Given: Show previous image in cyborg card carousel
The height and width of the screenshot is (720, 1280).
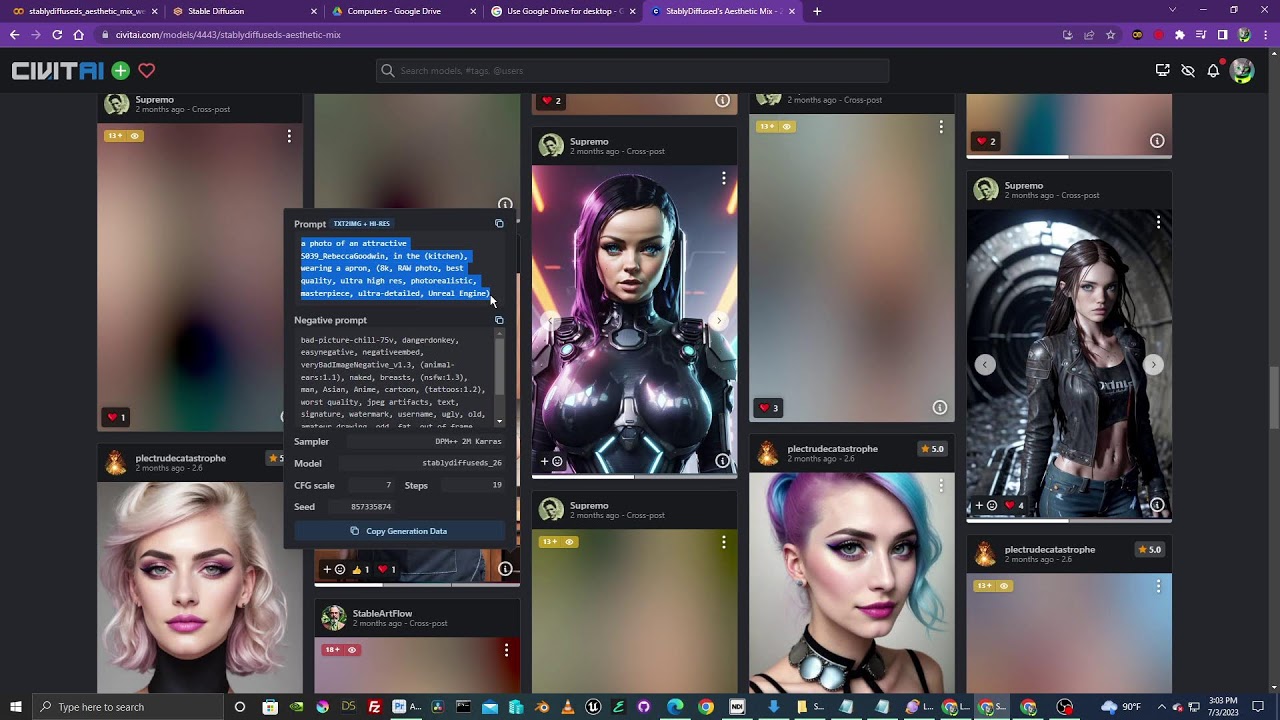Looking at the screenshot, I should [550, 320].
